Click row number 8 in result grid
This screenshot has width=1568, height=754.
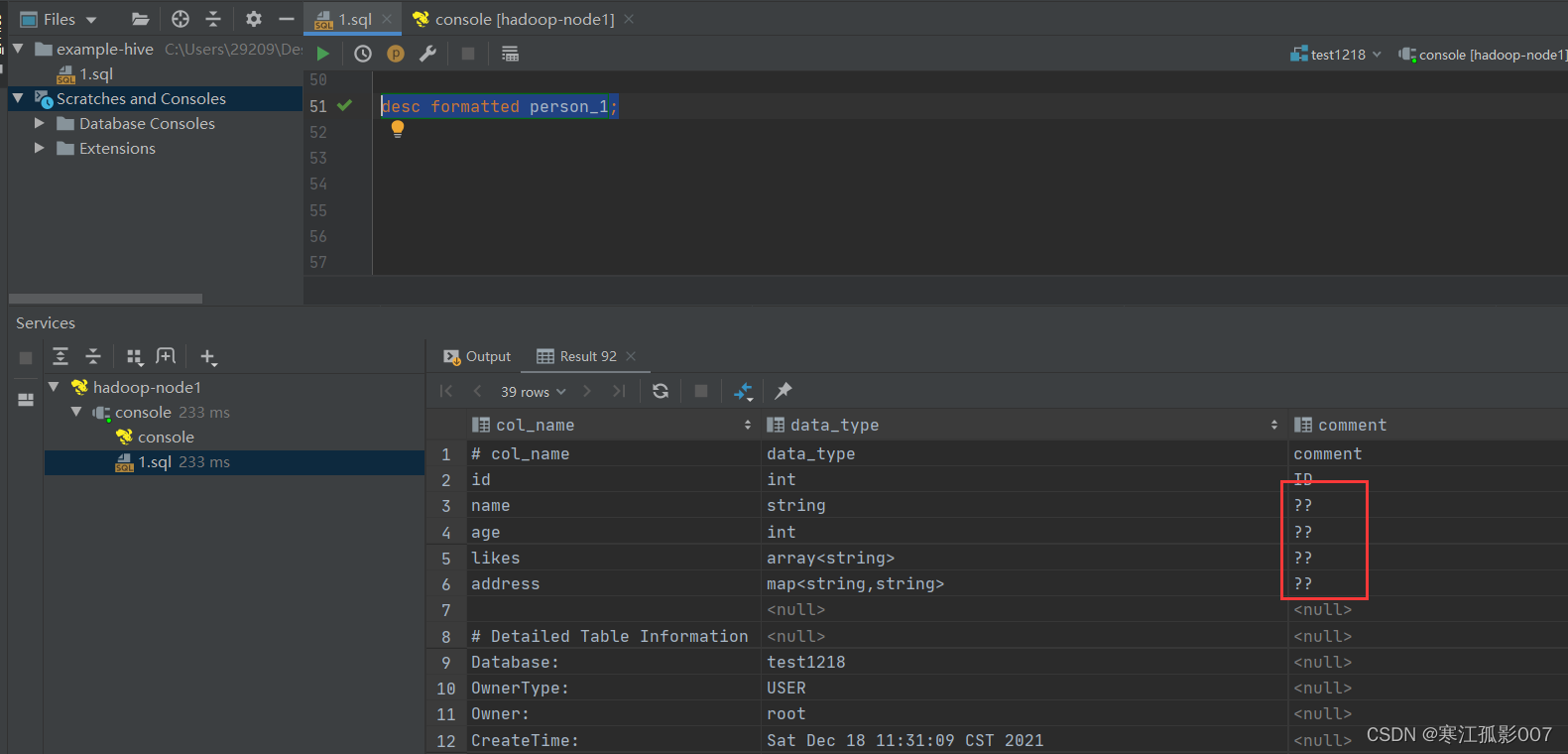pos(446,637)
